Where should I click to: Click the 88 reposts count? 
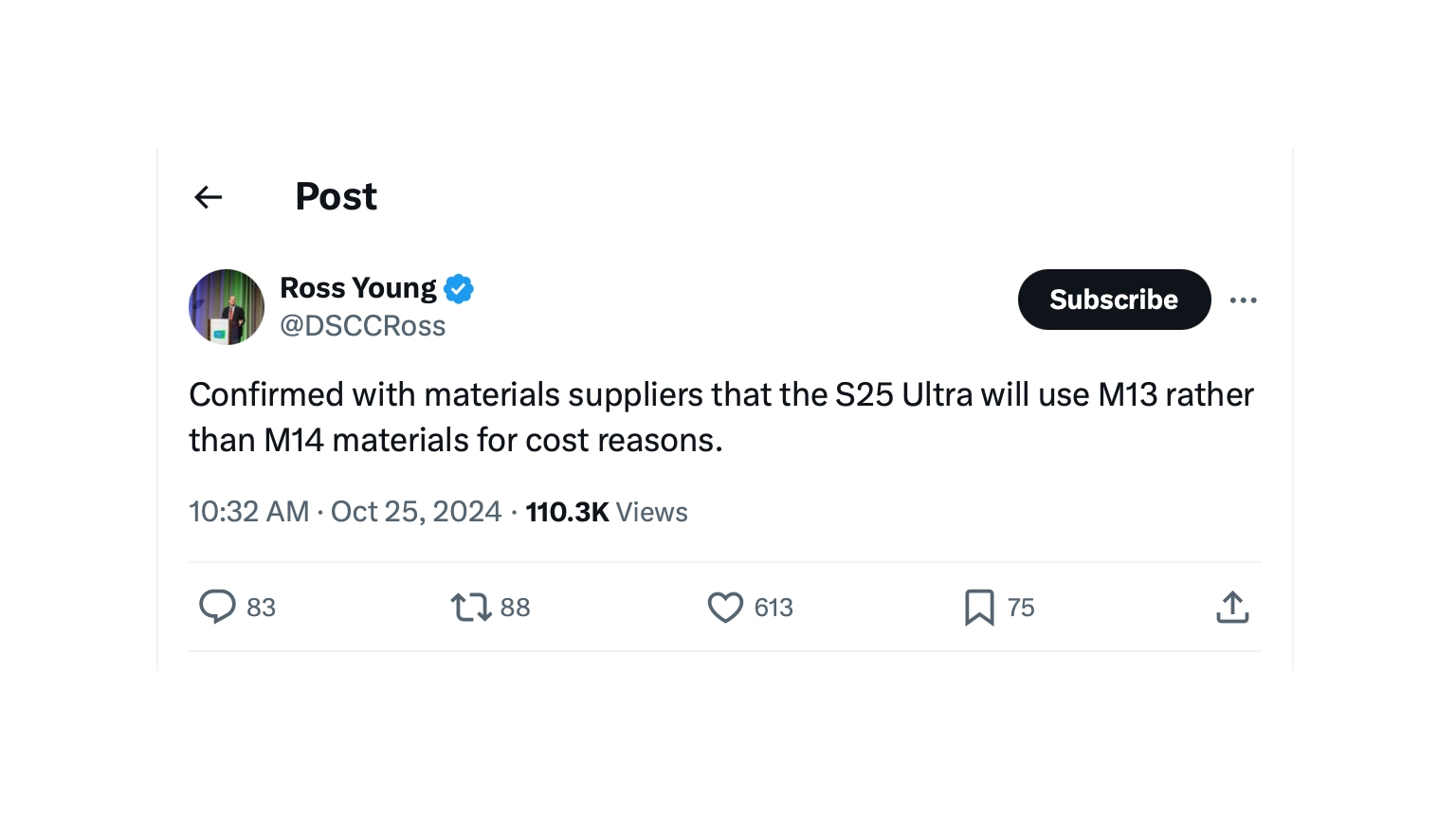[x=515, y=608]
